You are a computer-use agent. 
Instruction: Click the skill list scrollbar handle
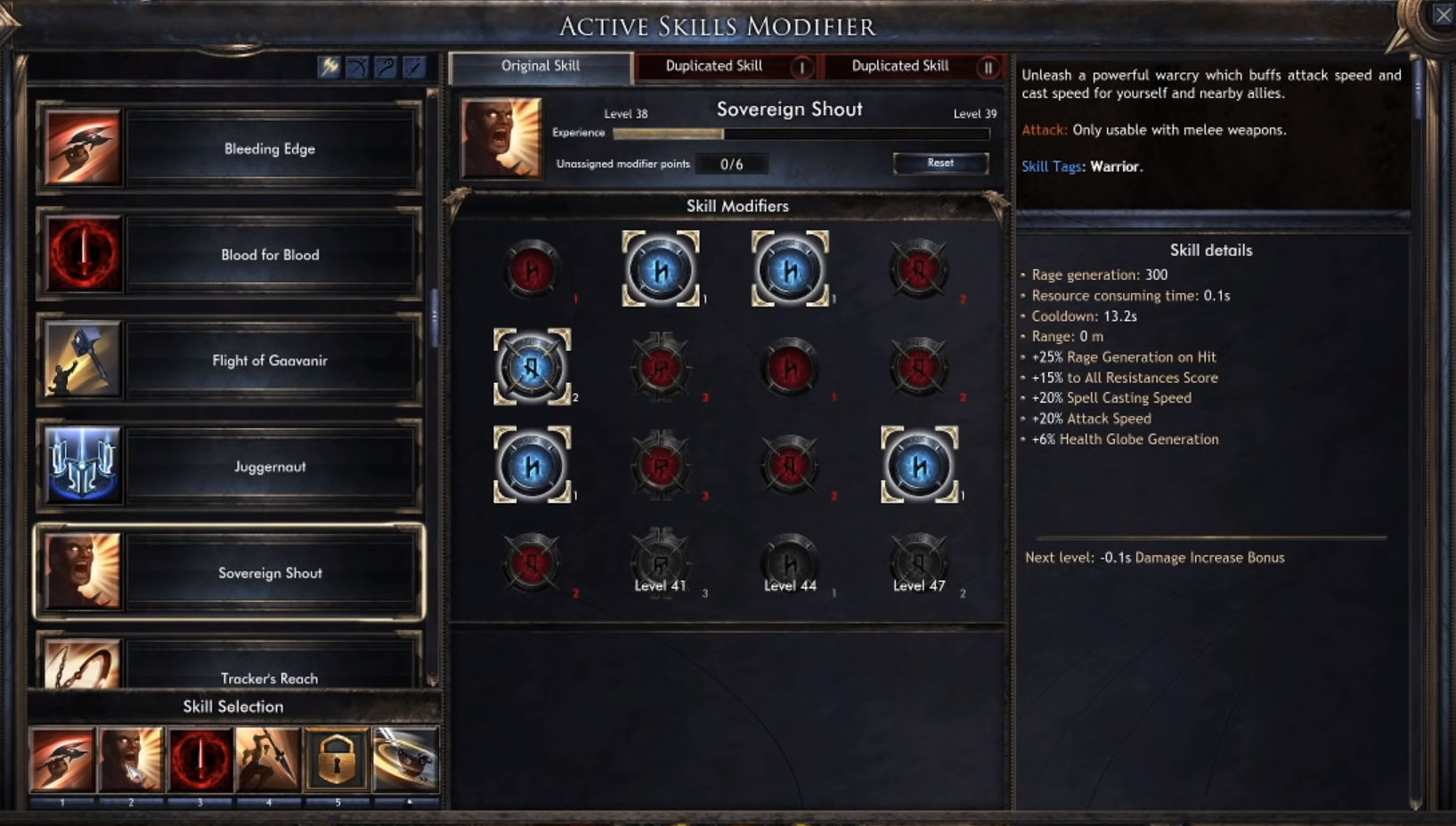point(434,318)
